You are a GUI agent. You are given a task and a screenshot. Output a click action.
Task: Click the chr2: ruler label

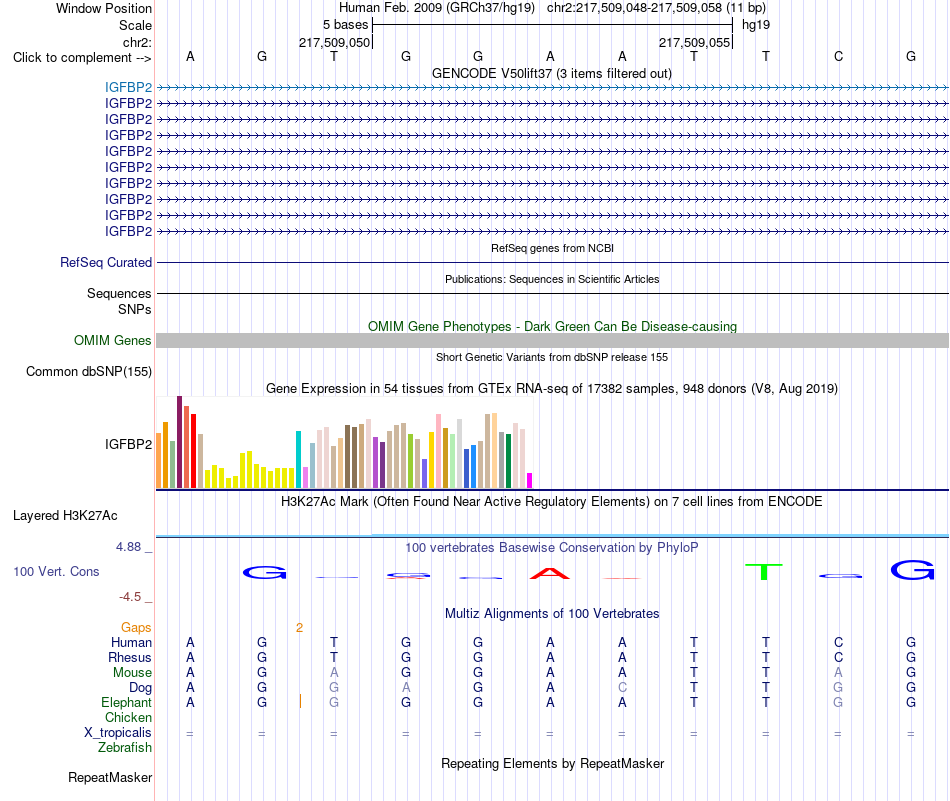[x=137, y=42]
